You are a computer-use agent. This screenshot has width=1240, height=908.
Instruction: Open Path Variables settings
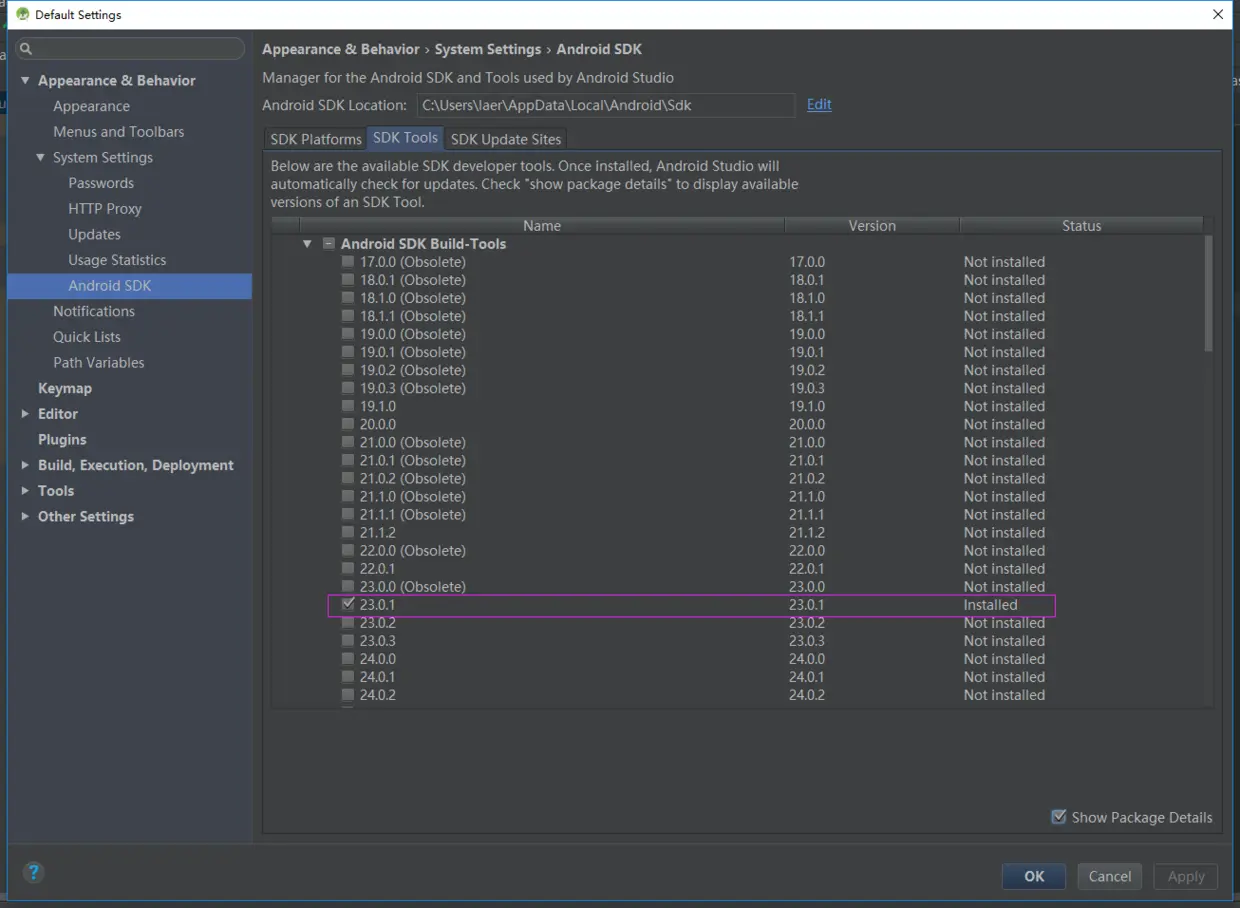click(x=99, y=362)
